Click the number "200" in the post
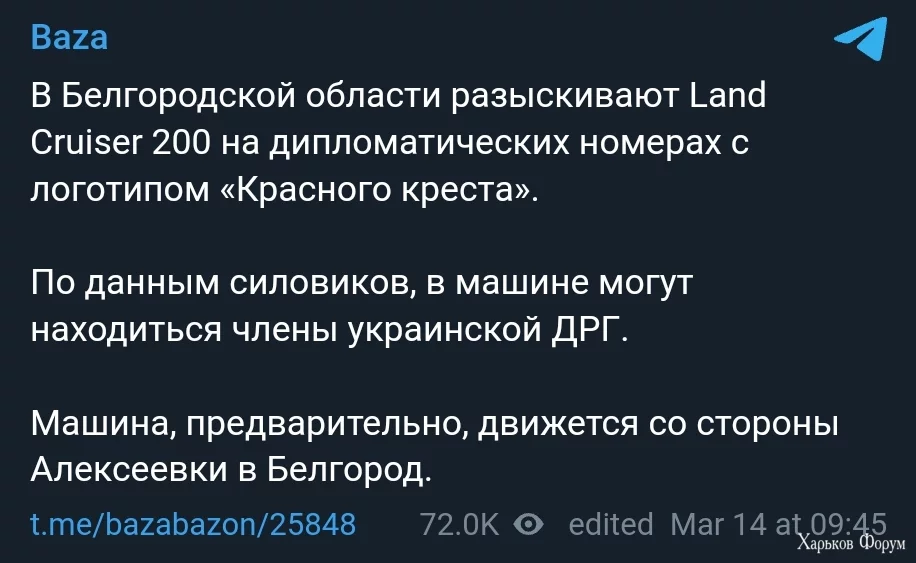This screenshot has height=563, width=916. (181, 143)
